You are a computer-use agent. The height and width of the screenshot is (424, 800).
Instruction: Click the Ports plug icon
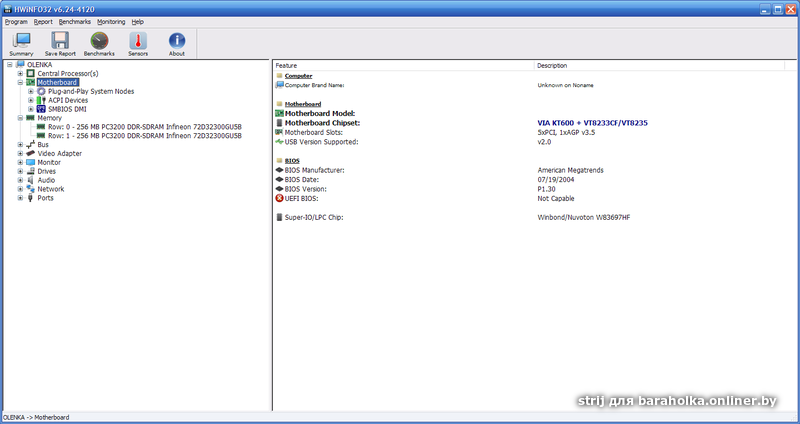(x=31, y=198)
